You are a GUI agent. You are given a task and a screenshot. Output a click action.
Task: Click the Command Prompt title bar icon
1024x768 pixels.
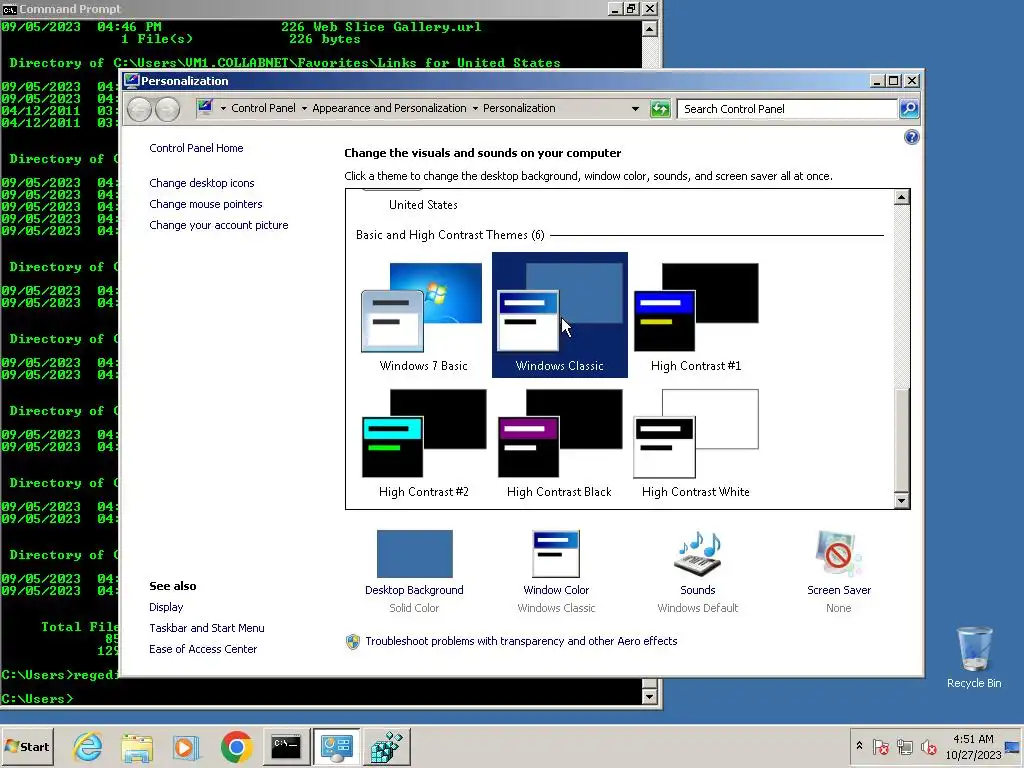pos(9,9)
